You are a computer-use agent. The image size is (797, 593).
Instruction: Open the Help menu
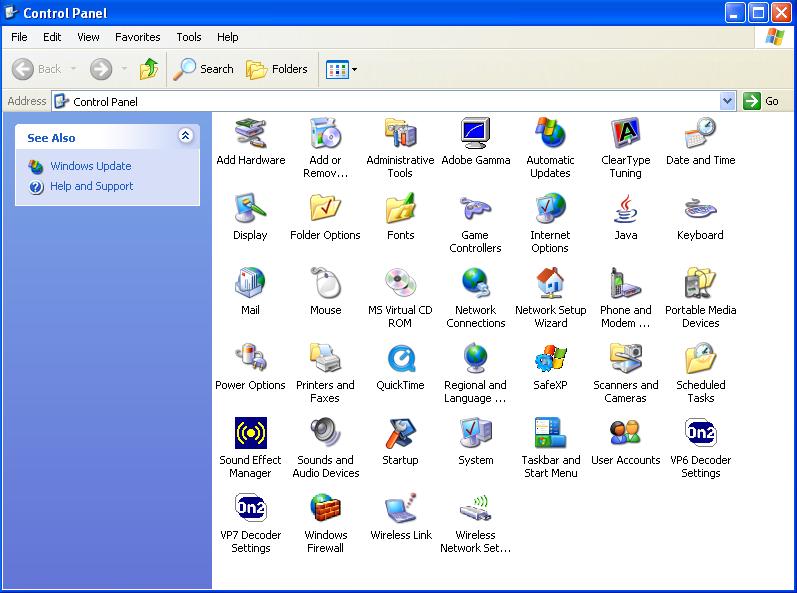pyautogui.click(x=227, y=37)
